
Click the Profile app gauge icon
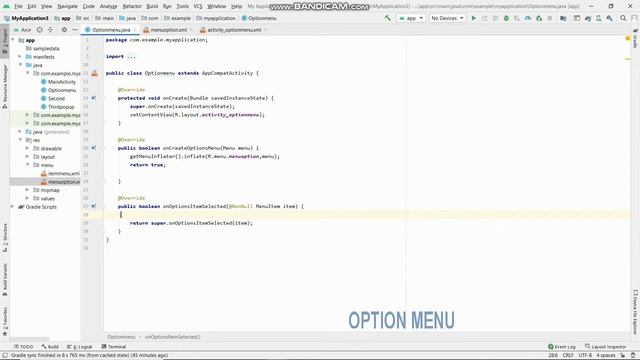(x=528, y=18)
